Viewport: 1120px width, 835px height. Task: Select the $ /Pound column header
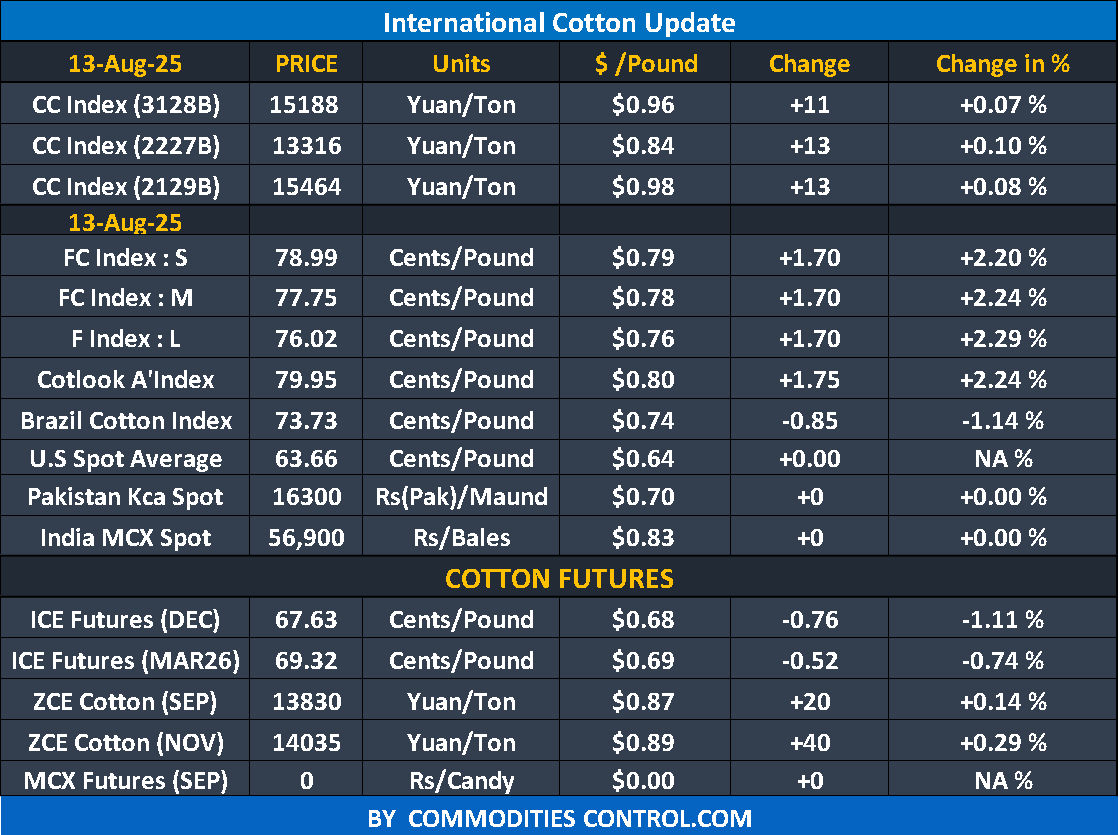pyautogui.click(x=645, y=64)
